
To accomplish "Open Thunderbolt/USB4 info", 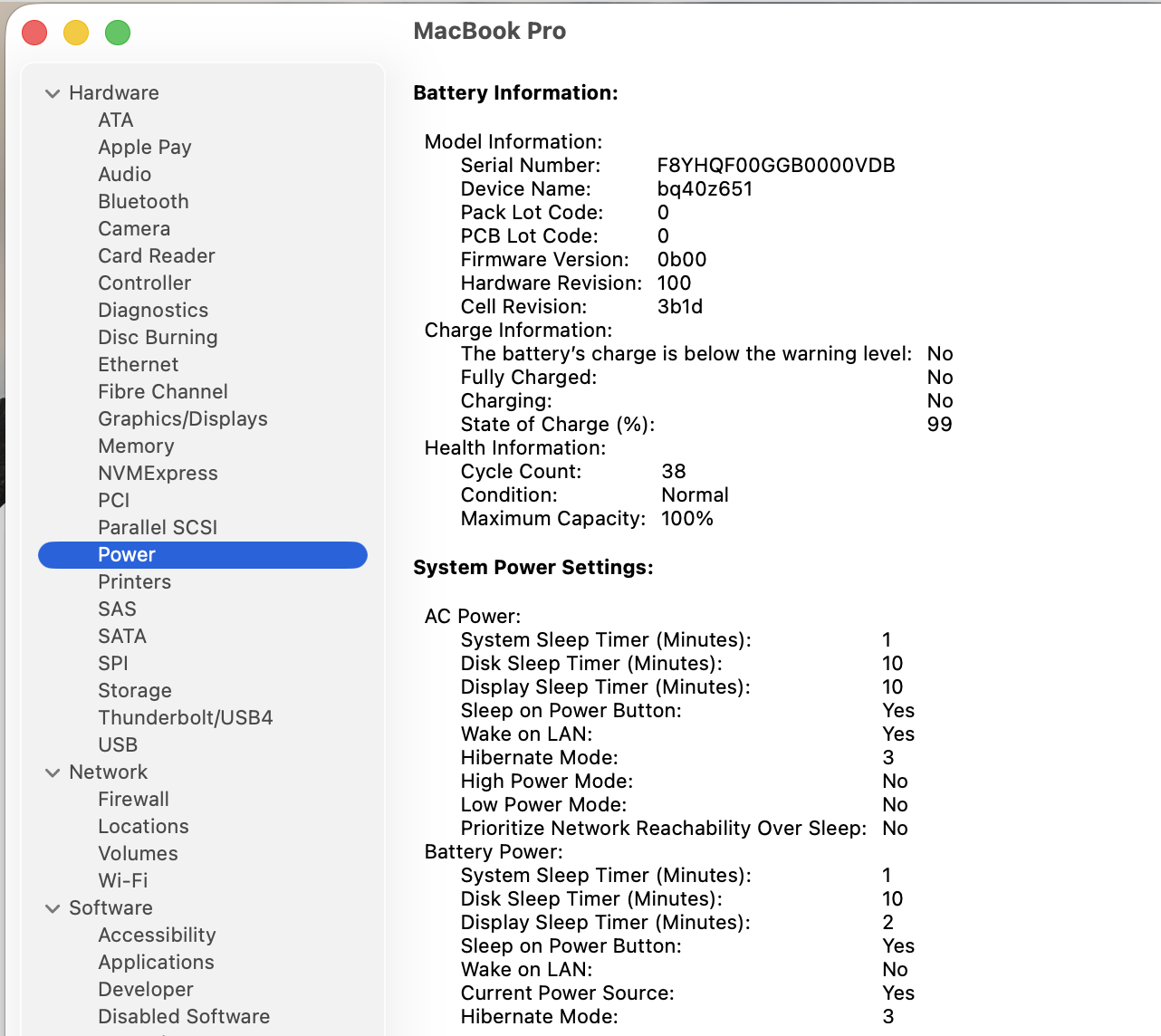I will click(x=186, y=718).
